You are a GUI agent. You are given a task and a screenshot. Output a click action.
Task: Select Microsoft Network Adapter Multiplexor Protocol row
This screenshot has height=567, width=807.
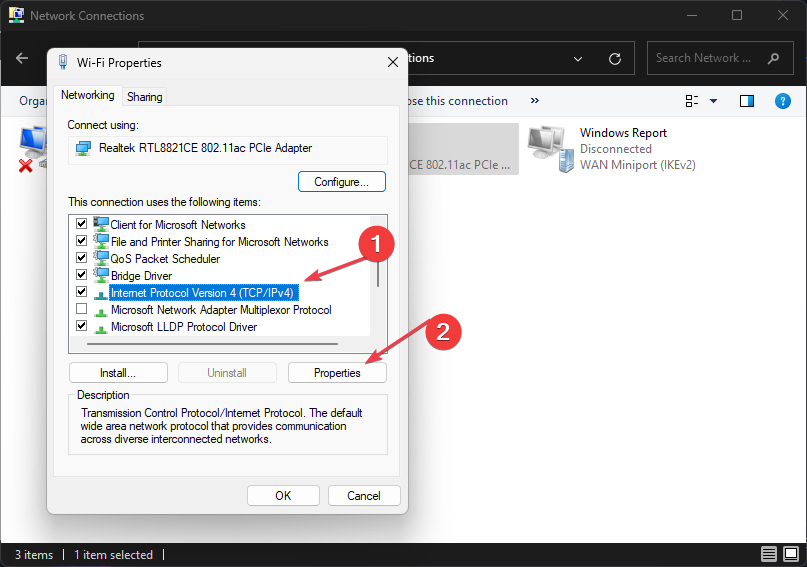click(221, 310)
